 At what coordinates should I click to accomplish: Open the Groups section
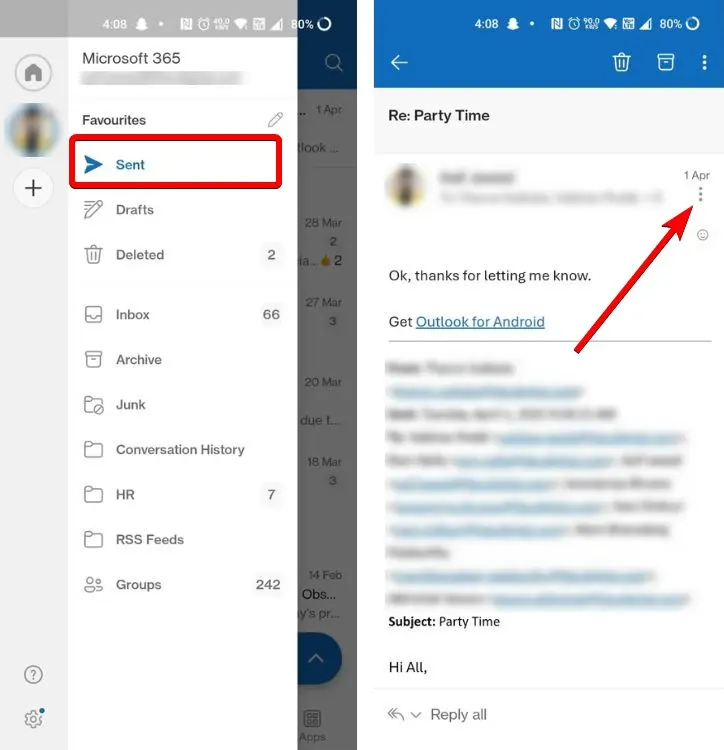[x=183, y=585]
